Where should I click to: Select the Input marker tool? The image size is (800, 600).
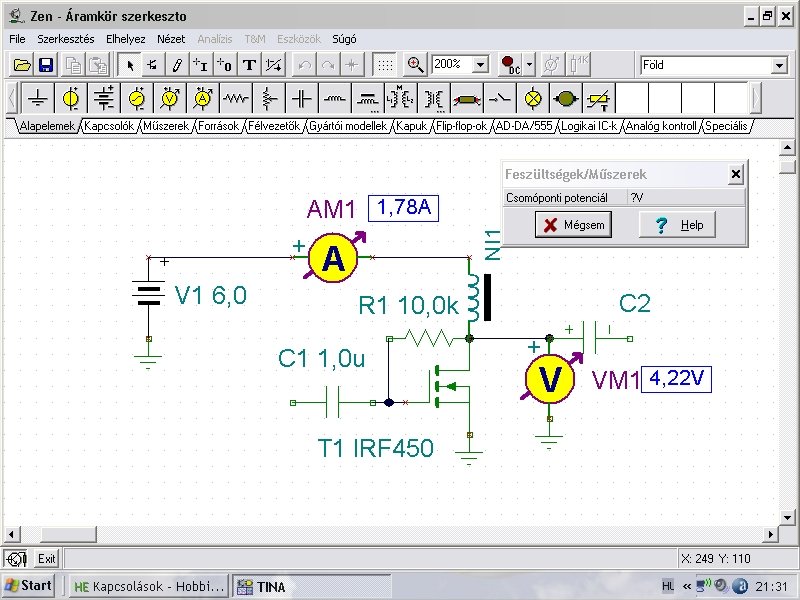pos(200,65)
